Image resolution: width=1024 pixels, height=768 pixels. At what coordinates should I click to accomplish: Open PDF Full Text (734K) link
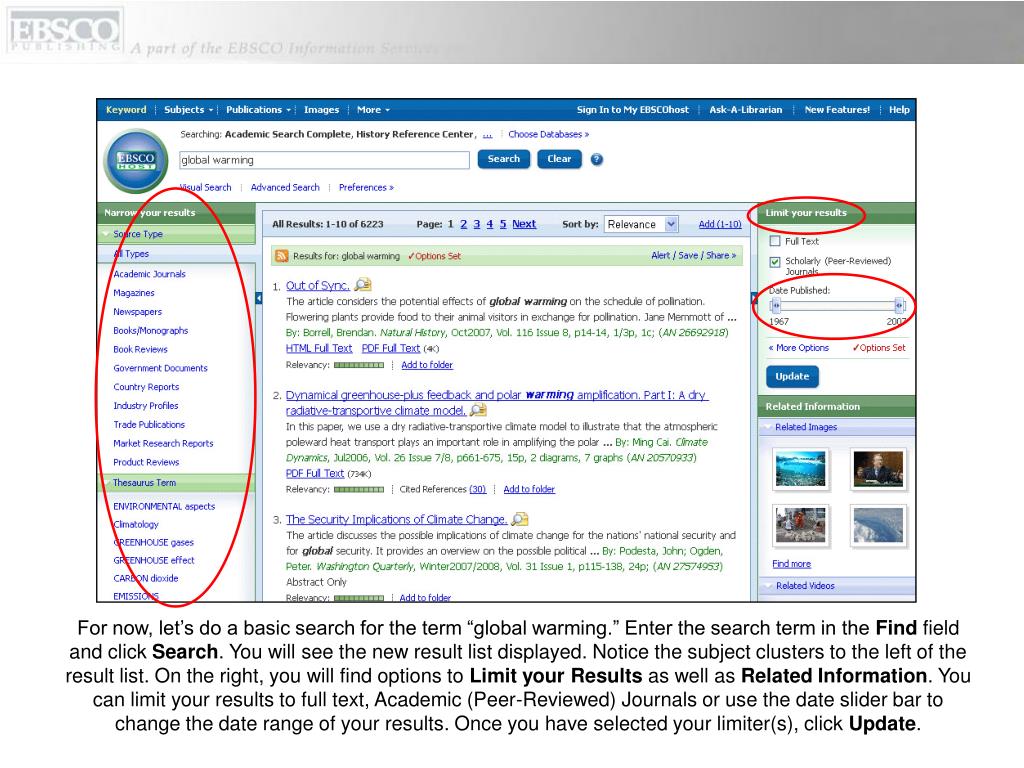pyautogui.click(x=315, y=473)
